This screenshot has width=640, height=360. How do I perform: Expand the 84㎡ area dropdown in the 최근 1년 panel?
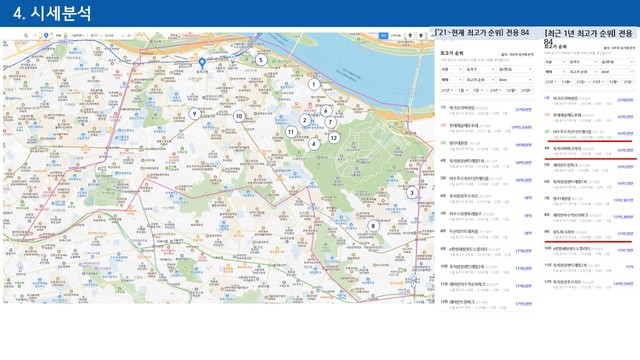617,72
